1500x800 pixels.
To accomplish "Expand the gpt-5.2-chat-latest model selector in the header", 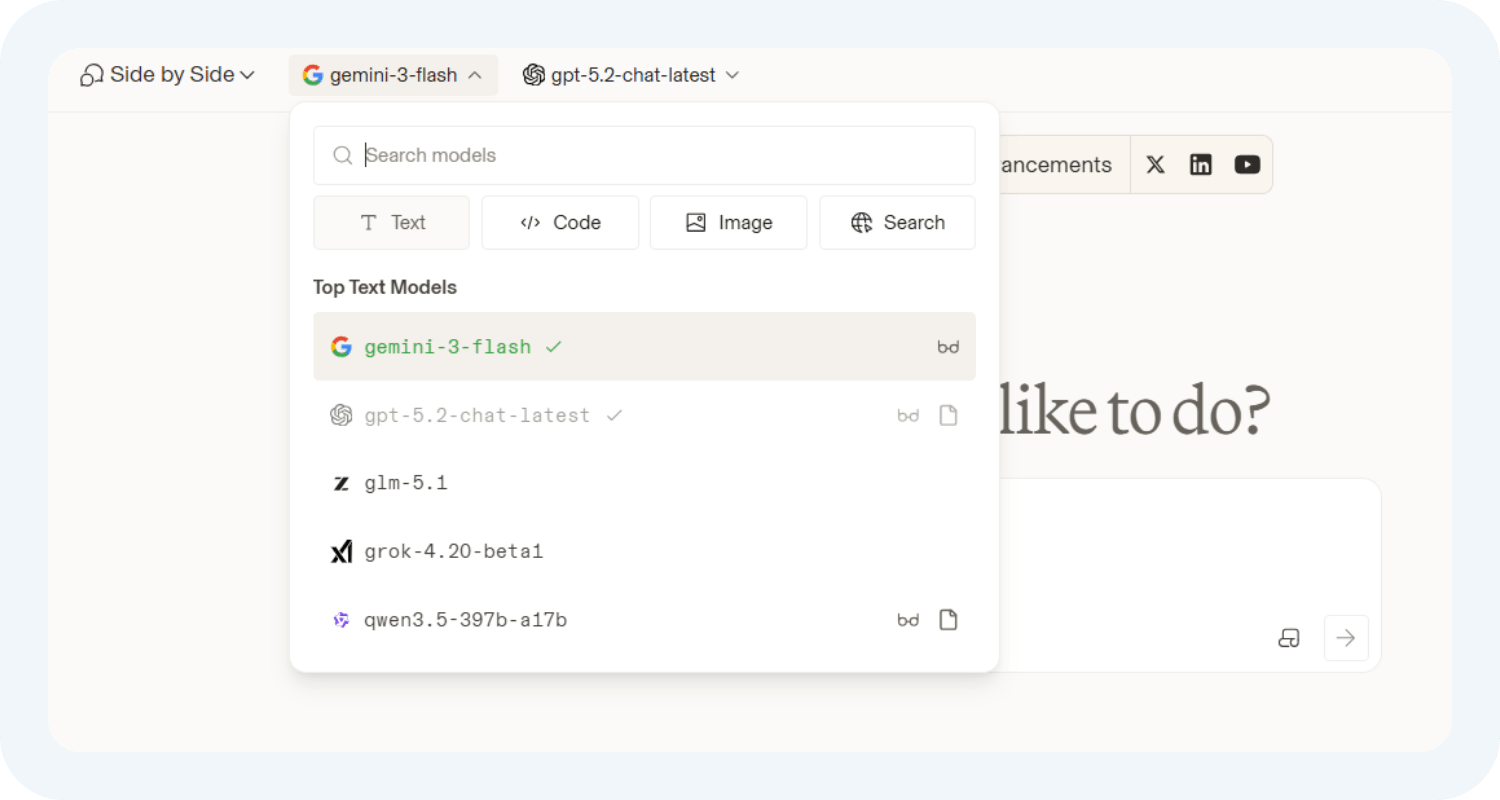I will point(631,75).
